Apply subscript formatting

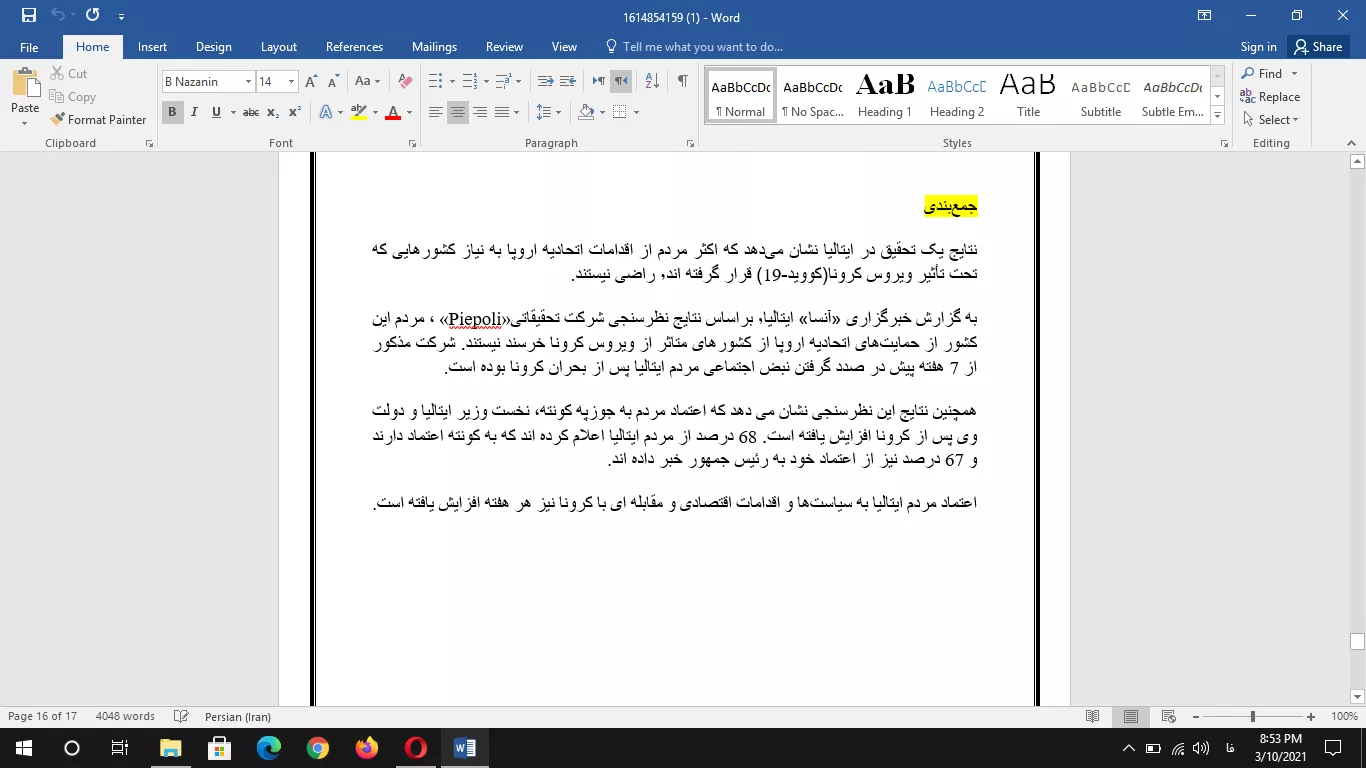coord(274,112)
